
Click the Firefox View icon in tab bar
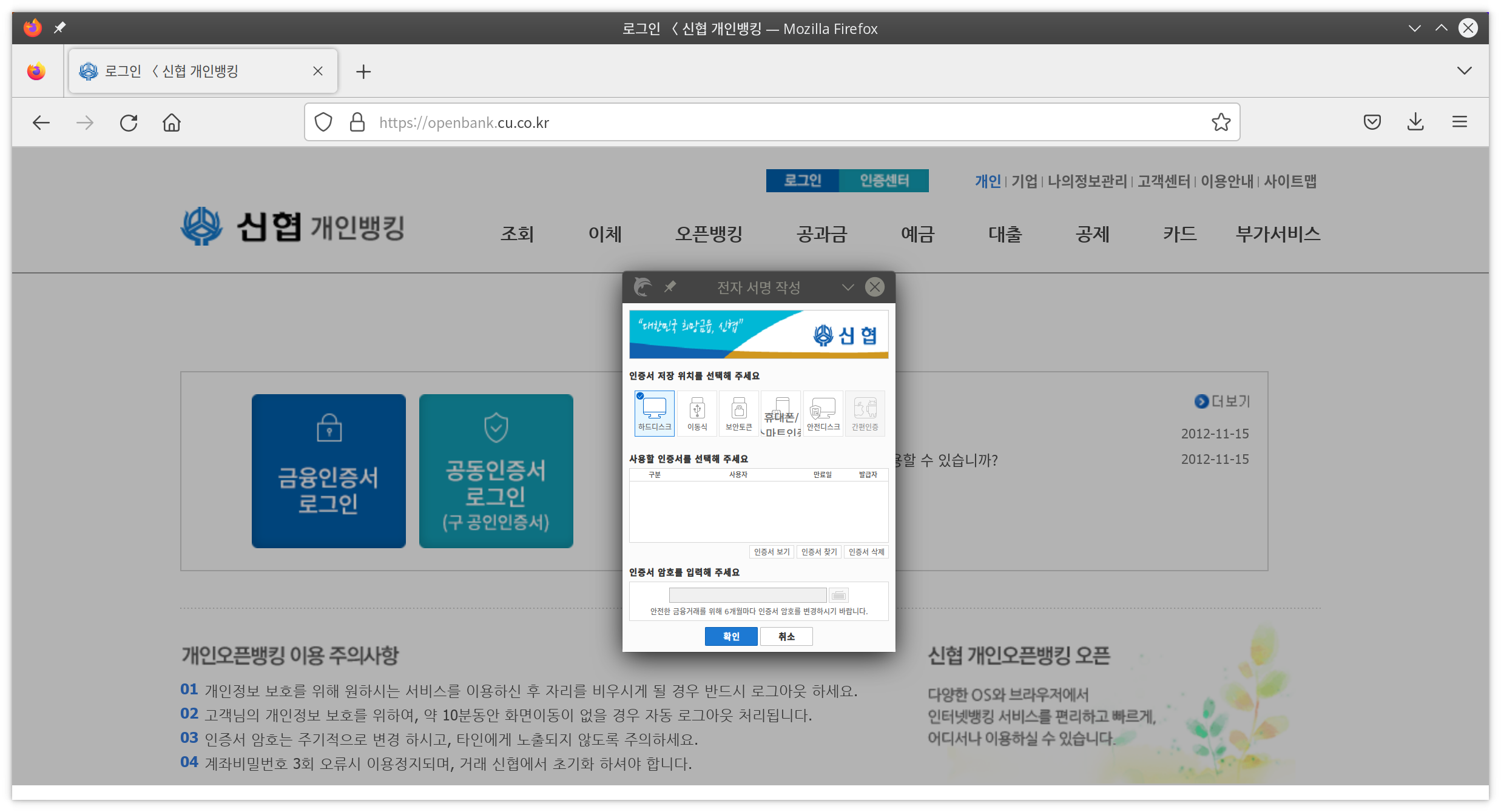(x=36, y=71)
